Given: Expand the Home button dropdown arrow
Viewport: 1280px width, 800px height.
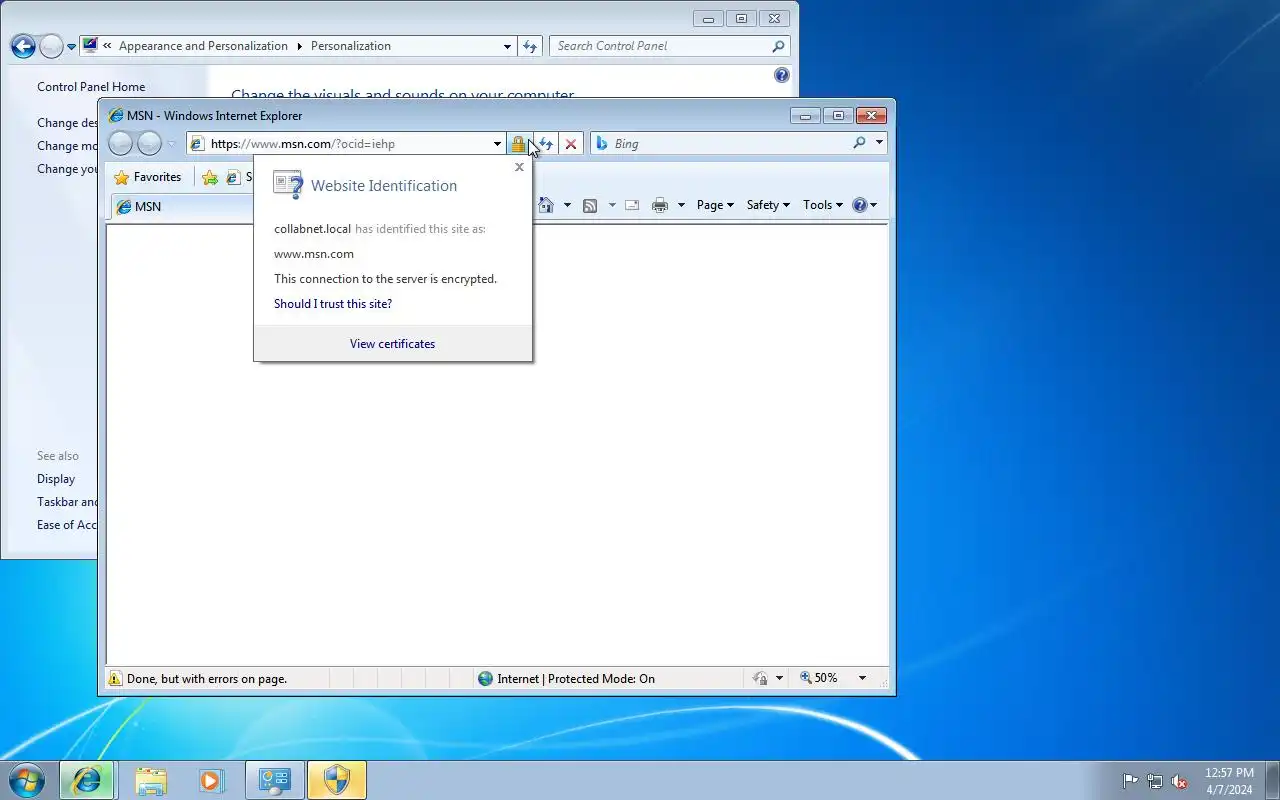Looking at the screenshot, I should (567, 205).
